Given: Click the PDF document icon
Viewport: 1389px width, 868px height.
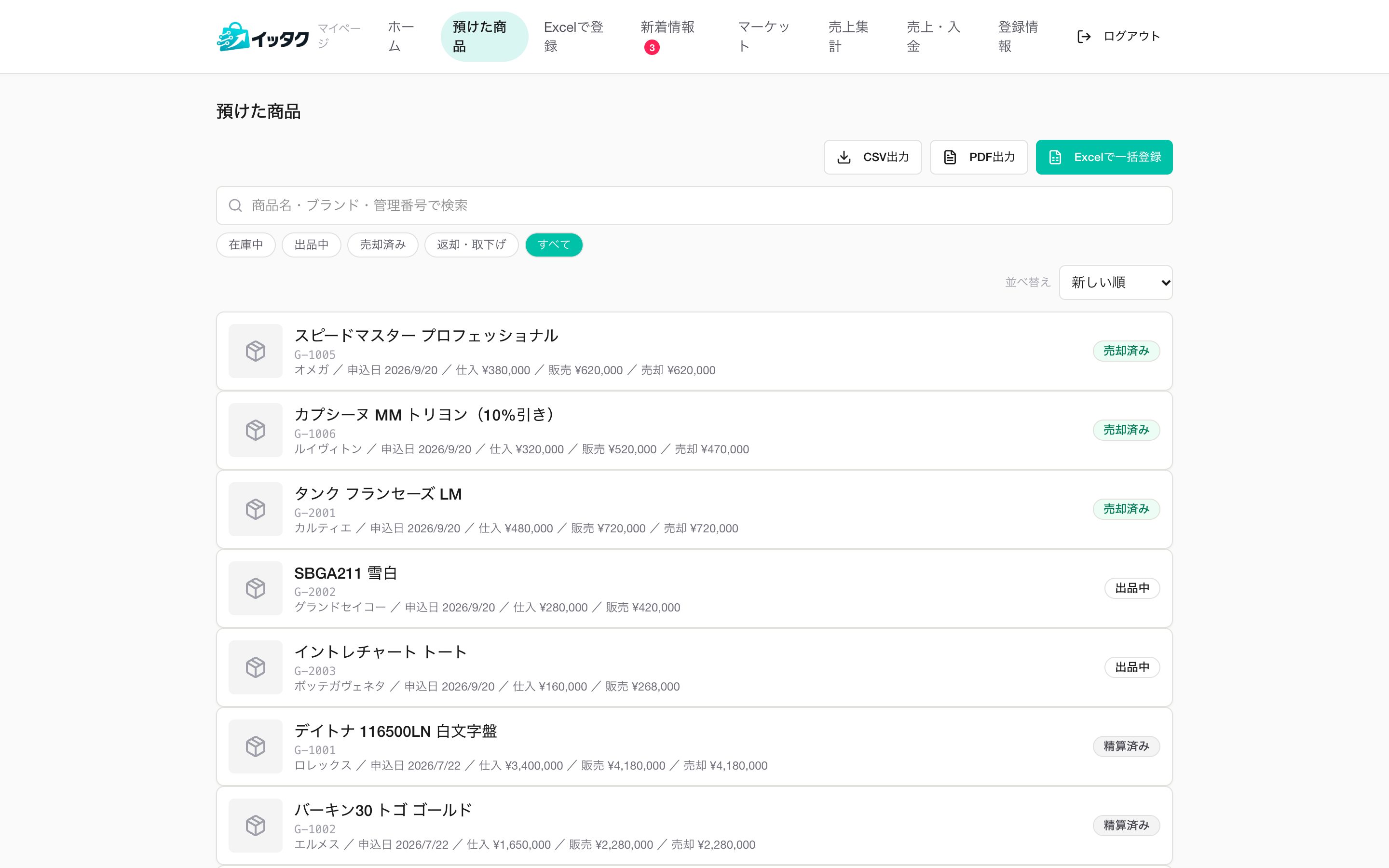Looking at the screenshot, I should 950,157.
